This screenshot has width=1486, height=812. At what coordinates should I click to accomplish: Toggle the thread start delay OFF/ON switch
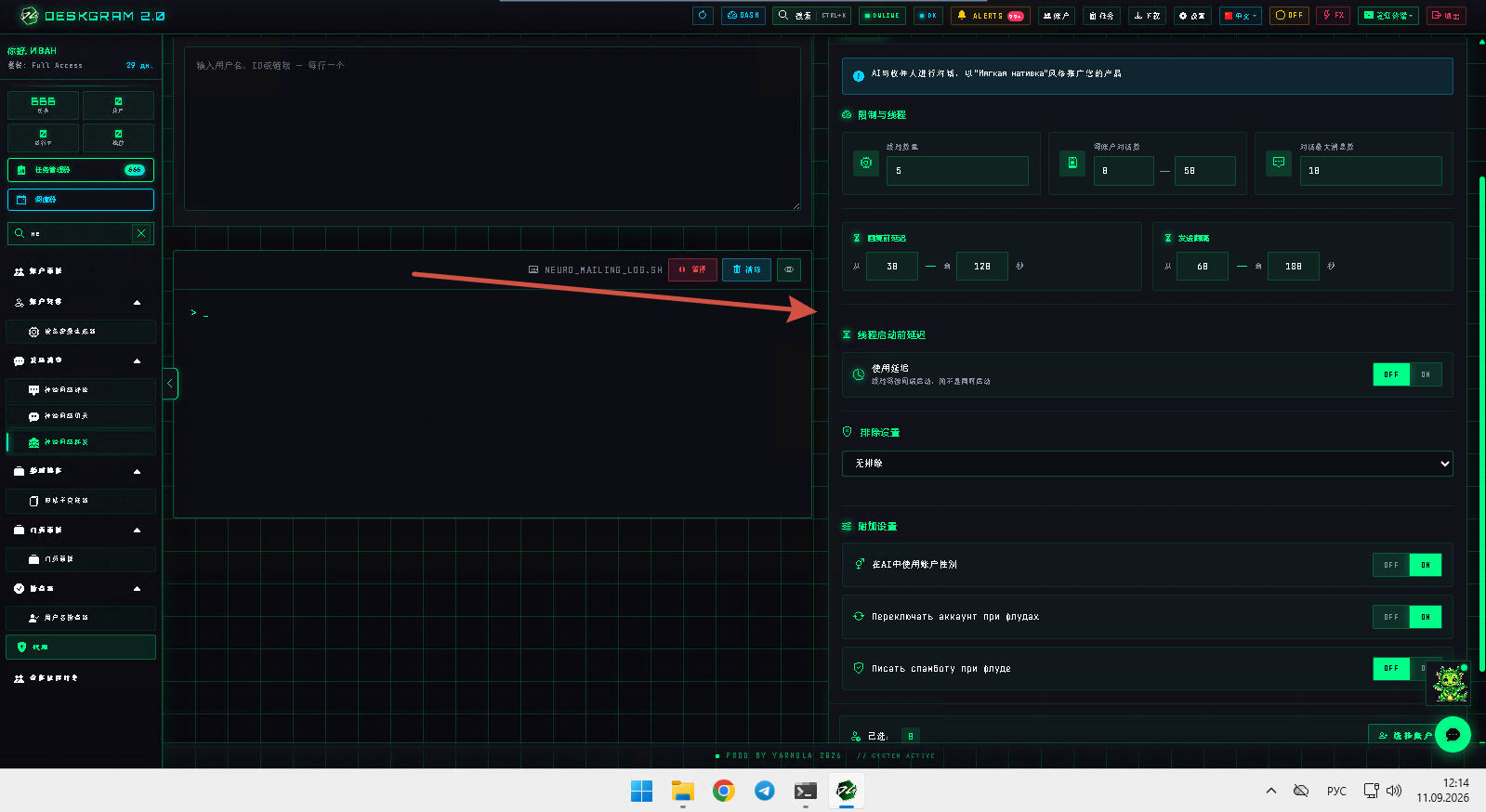1407,374
